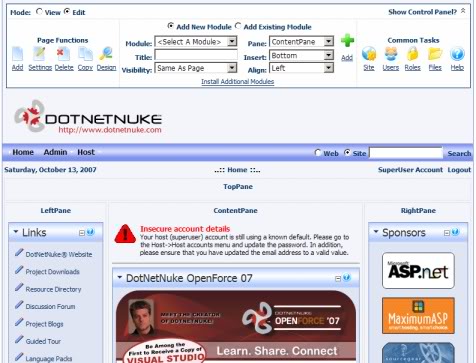The image size is (476, 363).
Task: Open the Design page icon
Action: 106,54
